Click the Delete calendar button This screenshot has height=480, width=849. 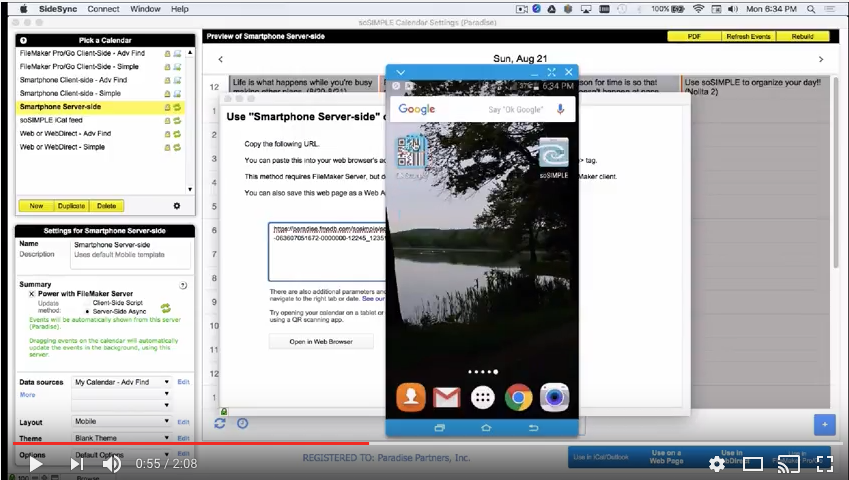(x=107, y=206)
